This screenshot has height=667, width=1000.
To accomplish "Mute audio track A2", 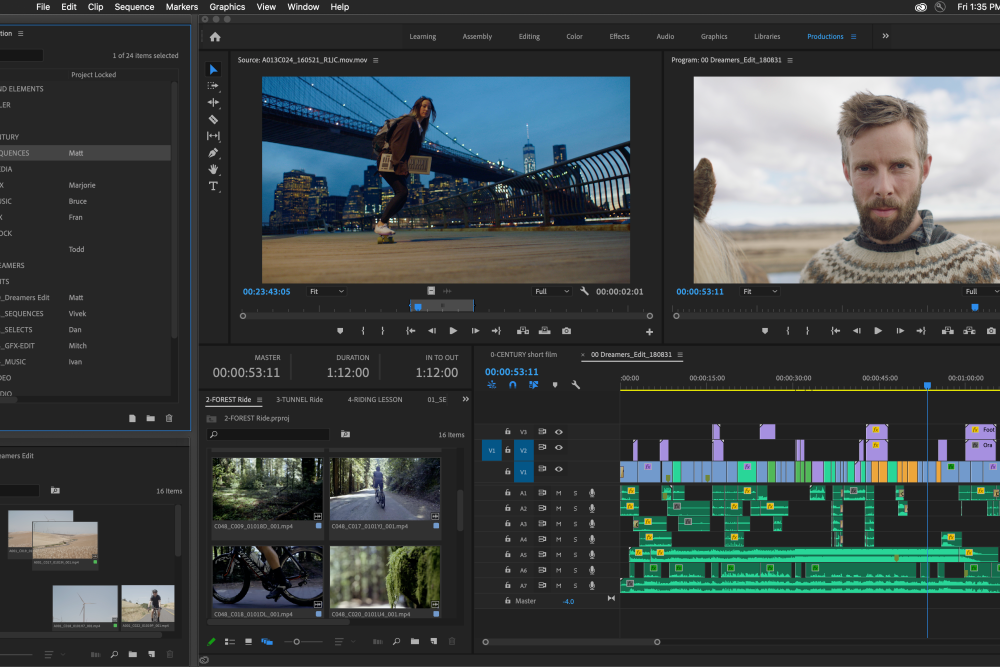I will coord(558,508).
